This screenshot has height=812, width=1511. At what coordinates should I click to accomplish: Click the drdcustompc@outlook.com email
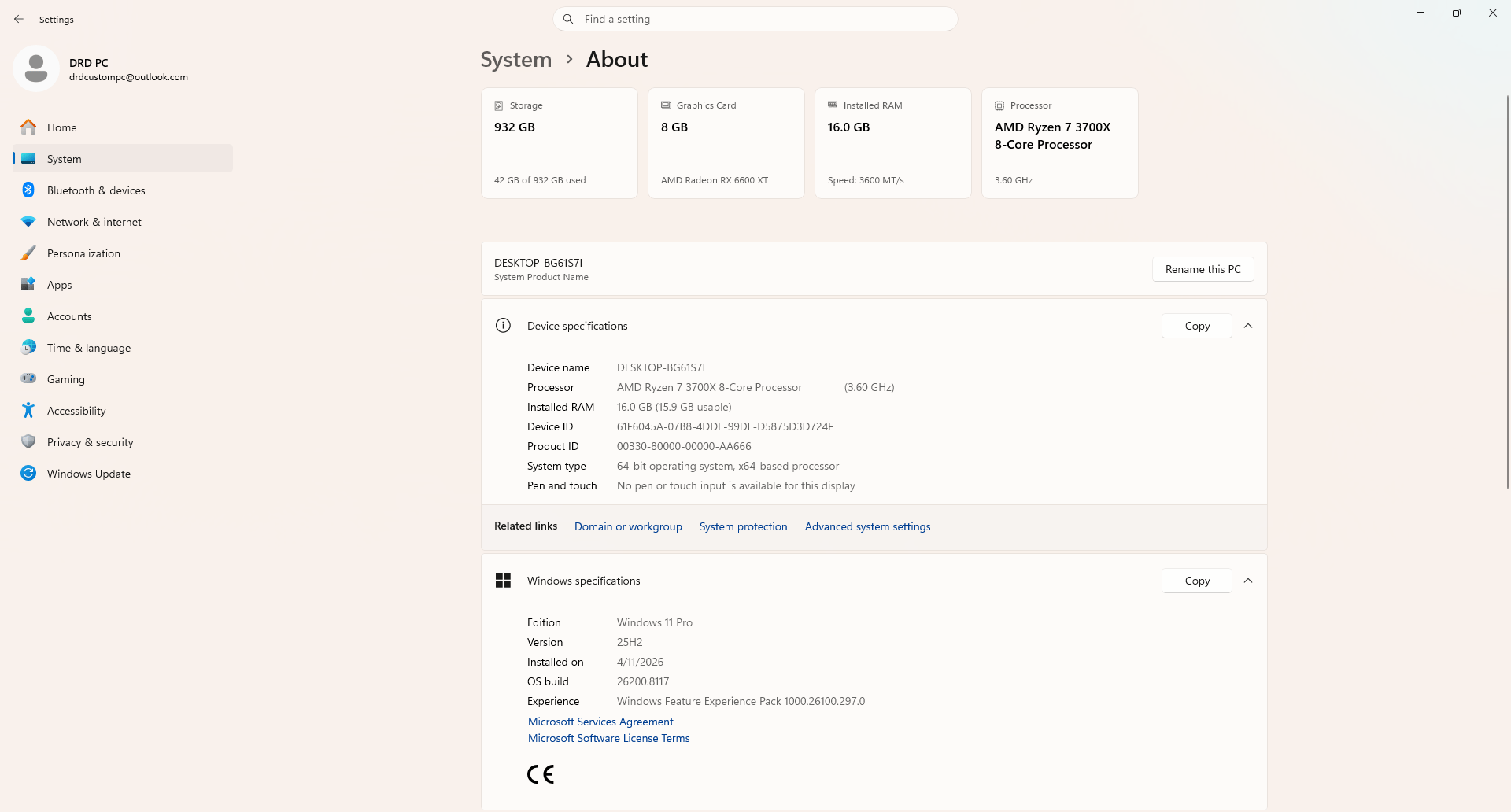click(128, 77)
